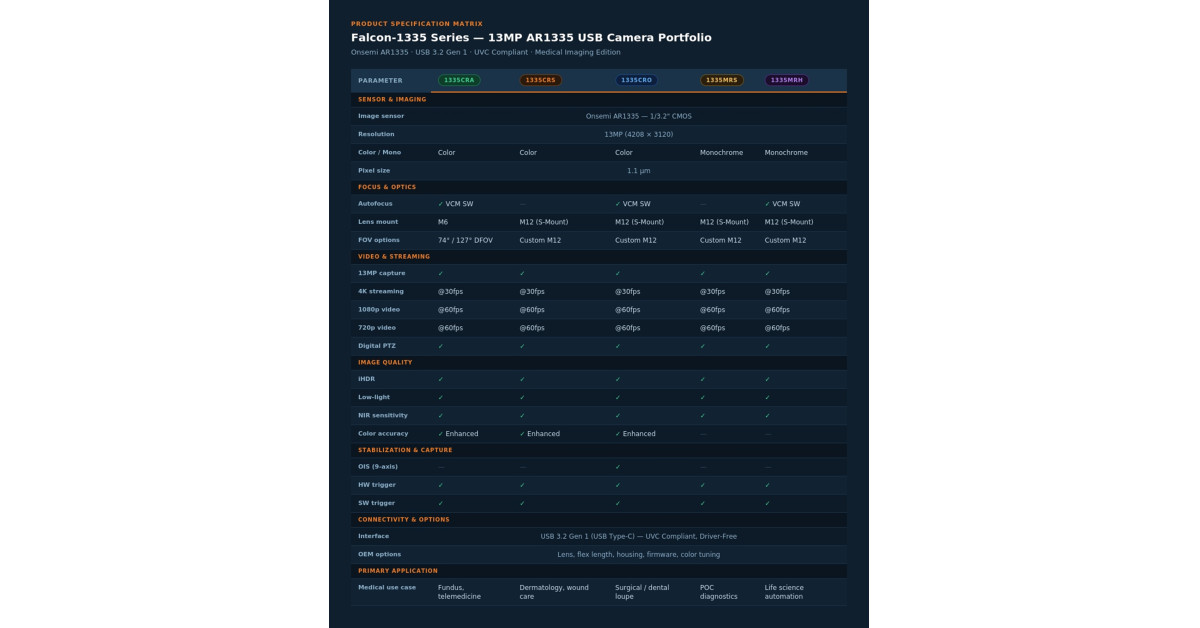This screenshot has width=1200, height=628.
Task: Click the 1335MRS checkmark in the HW trigger row
Action: click(x=703, y=485)
